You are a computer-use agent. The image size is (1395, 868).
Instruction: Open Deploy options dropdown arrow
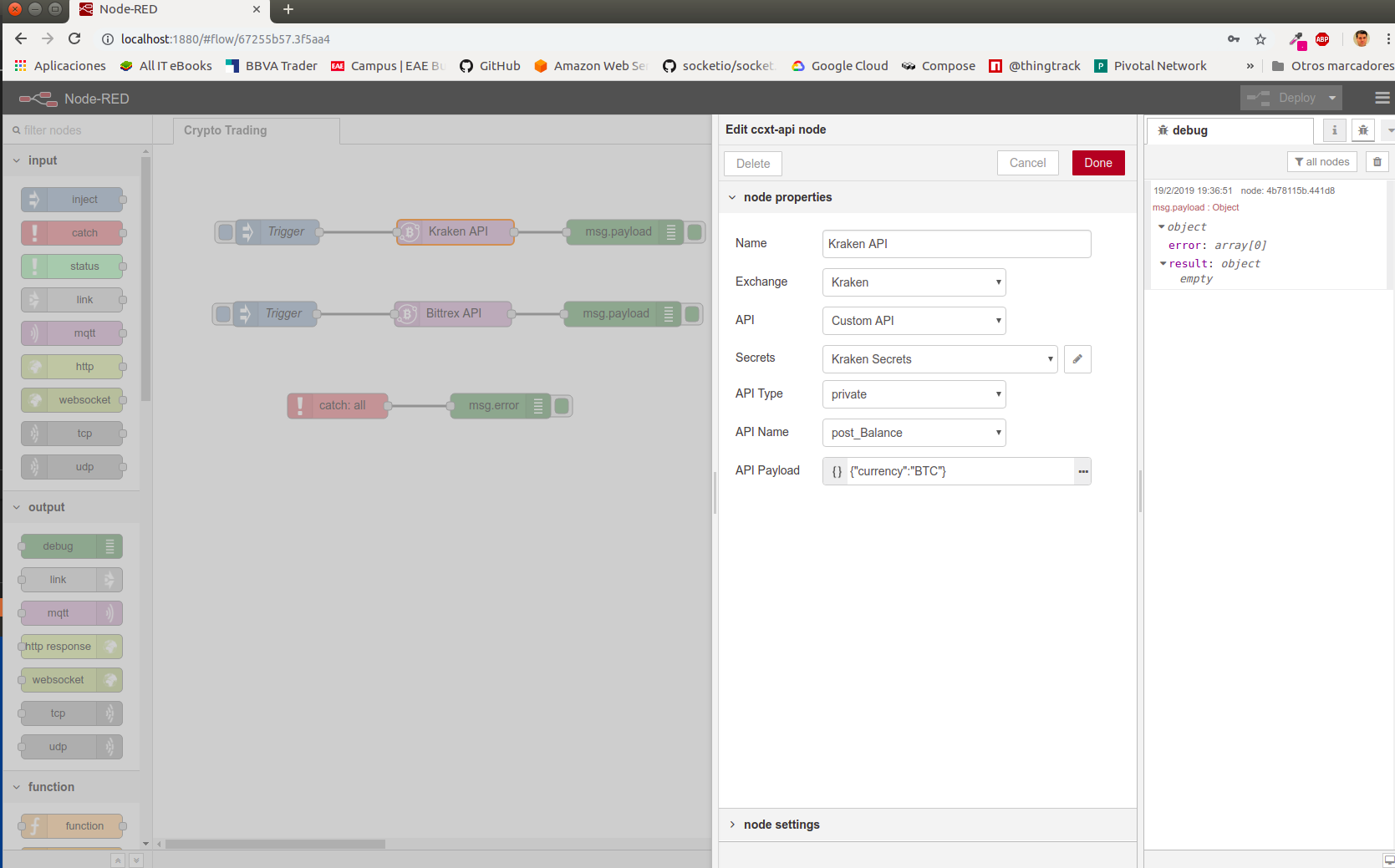click(x=1332, y=98)
